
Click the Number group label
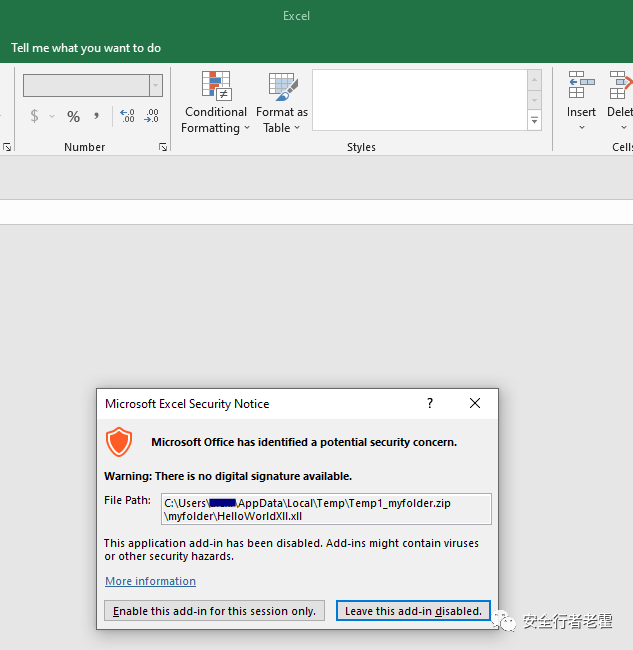85,147
